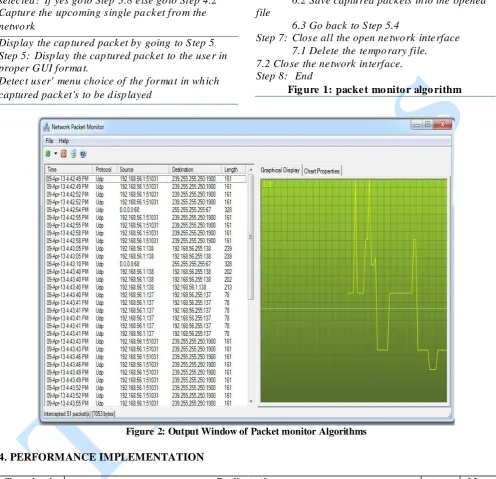The width and height of the screenshot is (496, 479).
Task: Click the Source column header
Action: click(143, 169)
